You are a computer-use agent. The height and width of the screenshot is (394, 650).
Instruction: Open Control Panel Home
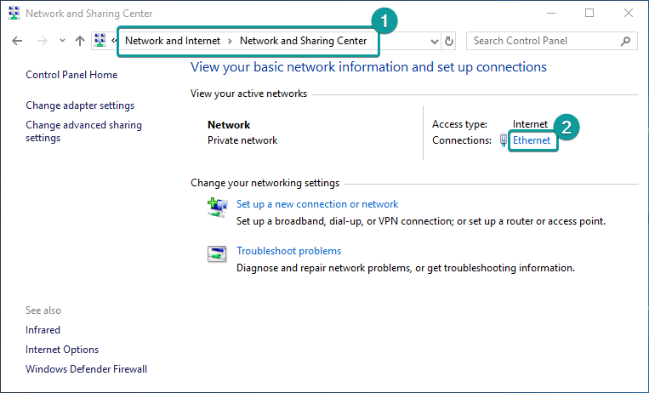coord(71,75)
